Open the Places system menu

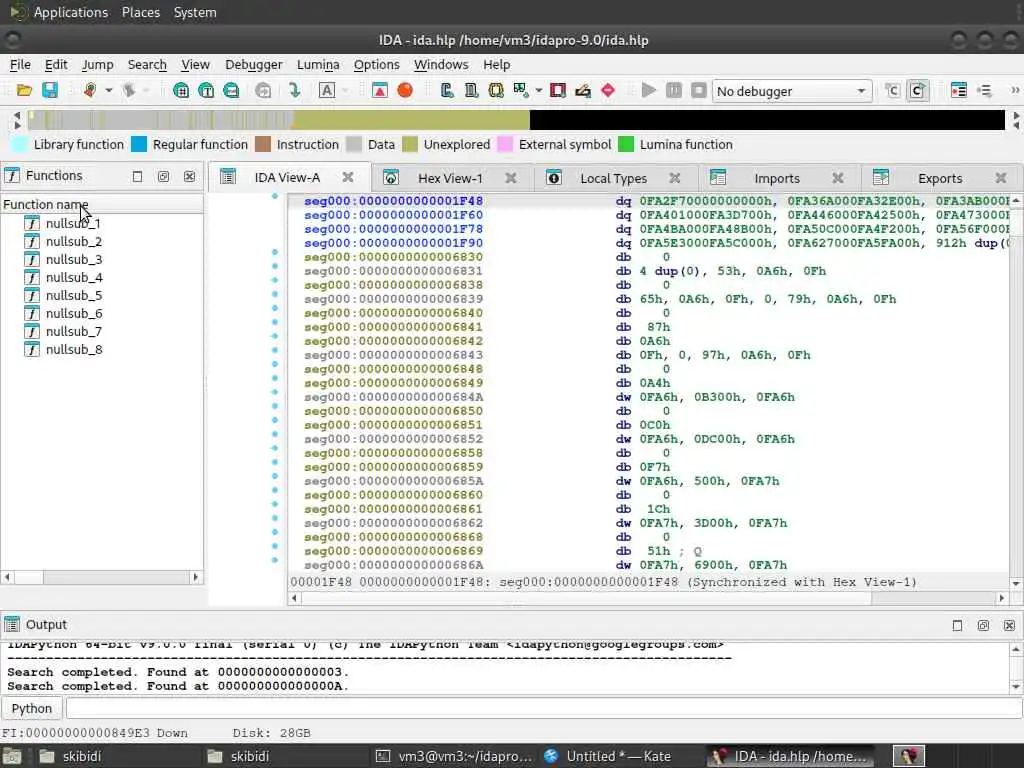[140, 12]
